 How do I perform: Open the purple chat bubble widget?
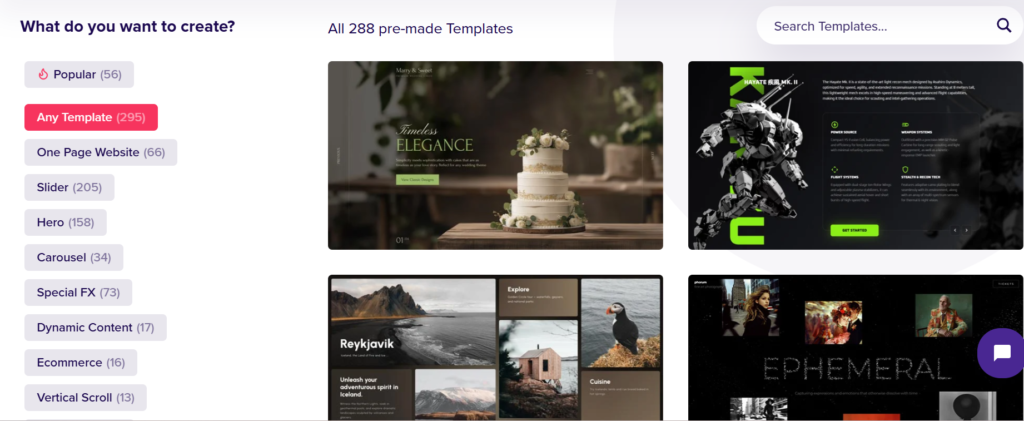pos(1001,353)
